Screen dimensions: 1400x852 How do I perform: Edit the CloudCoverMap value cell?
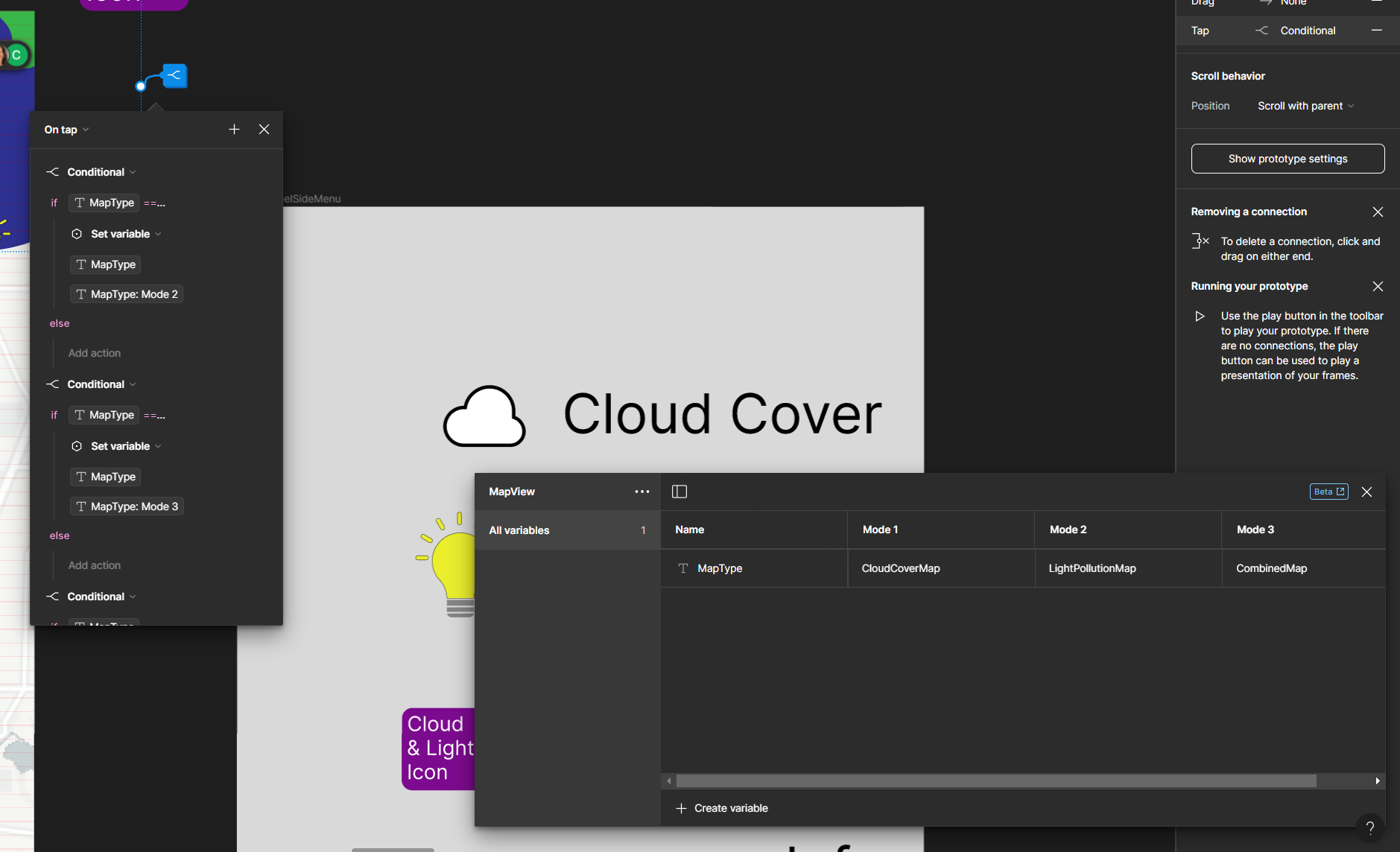941,568
